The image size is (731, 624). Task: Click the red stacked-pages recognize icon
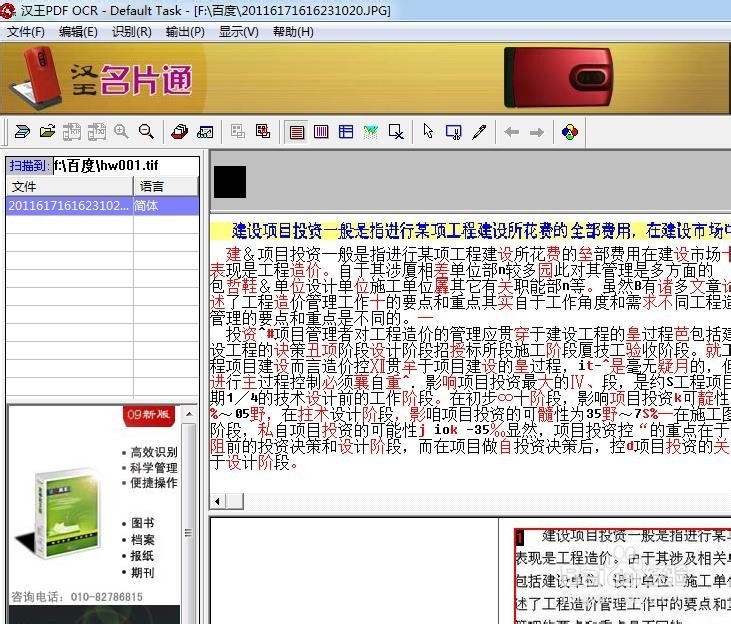pyautogui.click(x=179, y=132)
